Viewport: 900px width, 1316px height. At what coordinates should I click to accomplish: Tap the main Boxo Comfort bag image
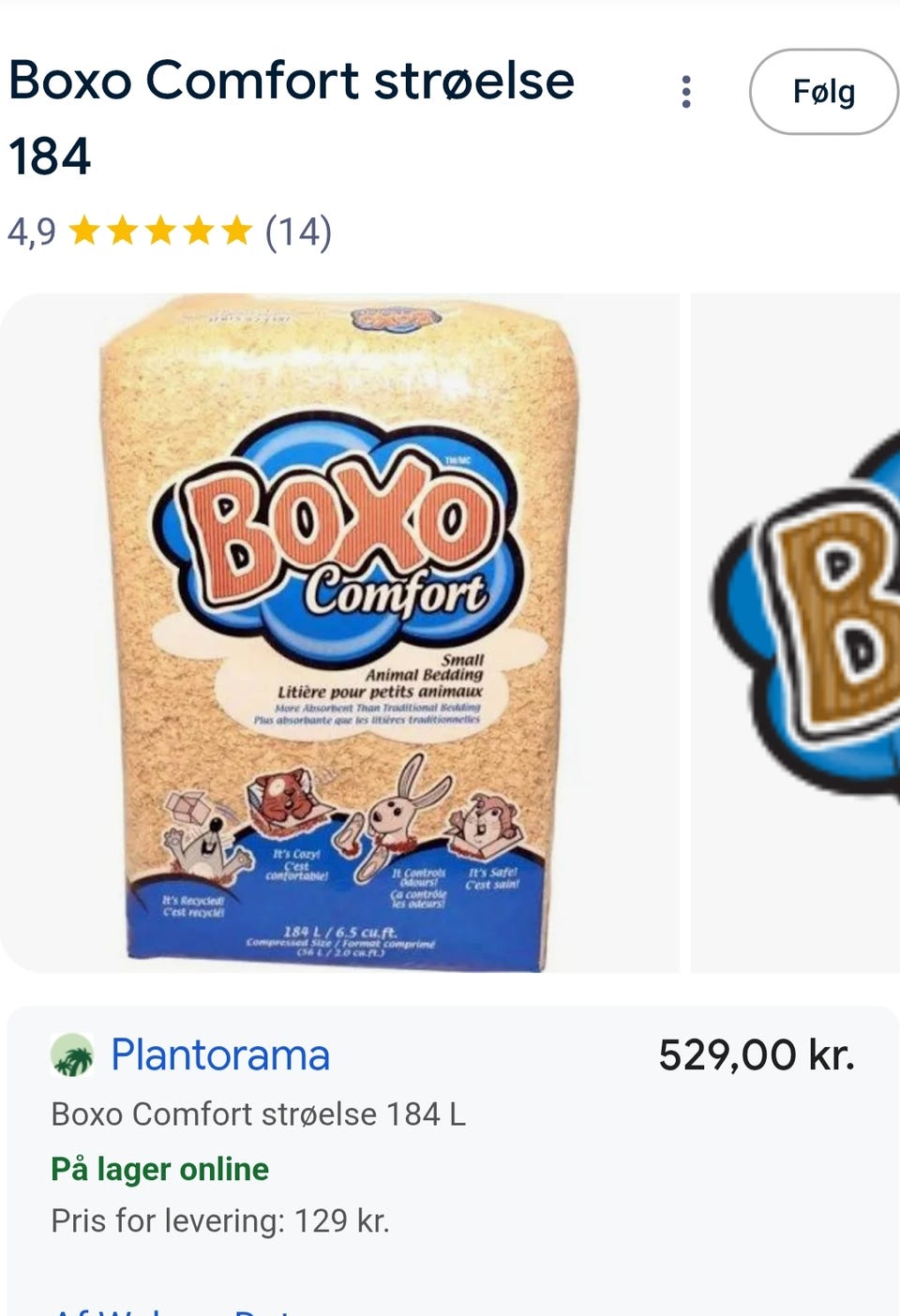(339, 633)
